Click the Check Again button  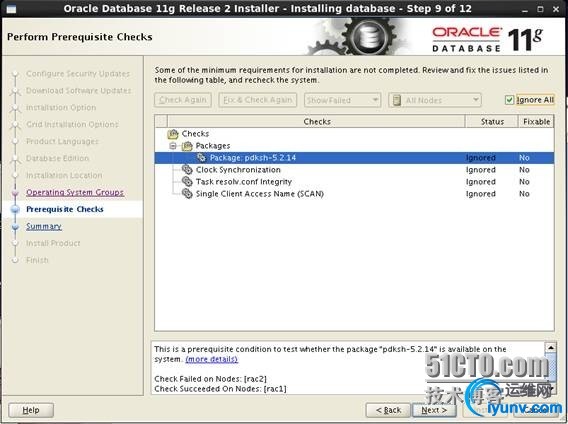click(183, 100)
